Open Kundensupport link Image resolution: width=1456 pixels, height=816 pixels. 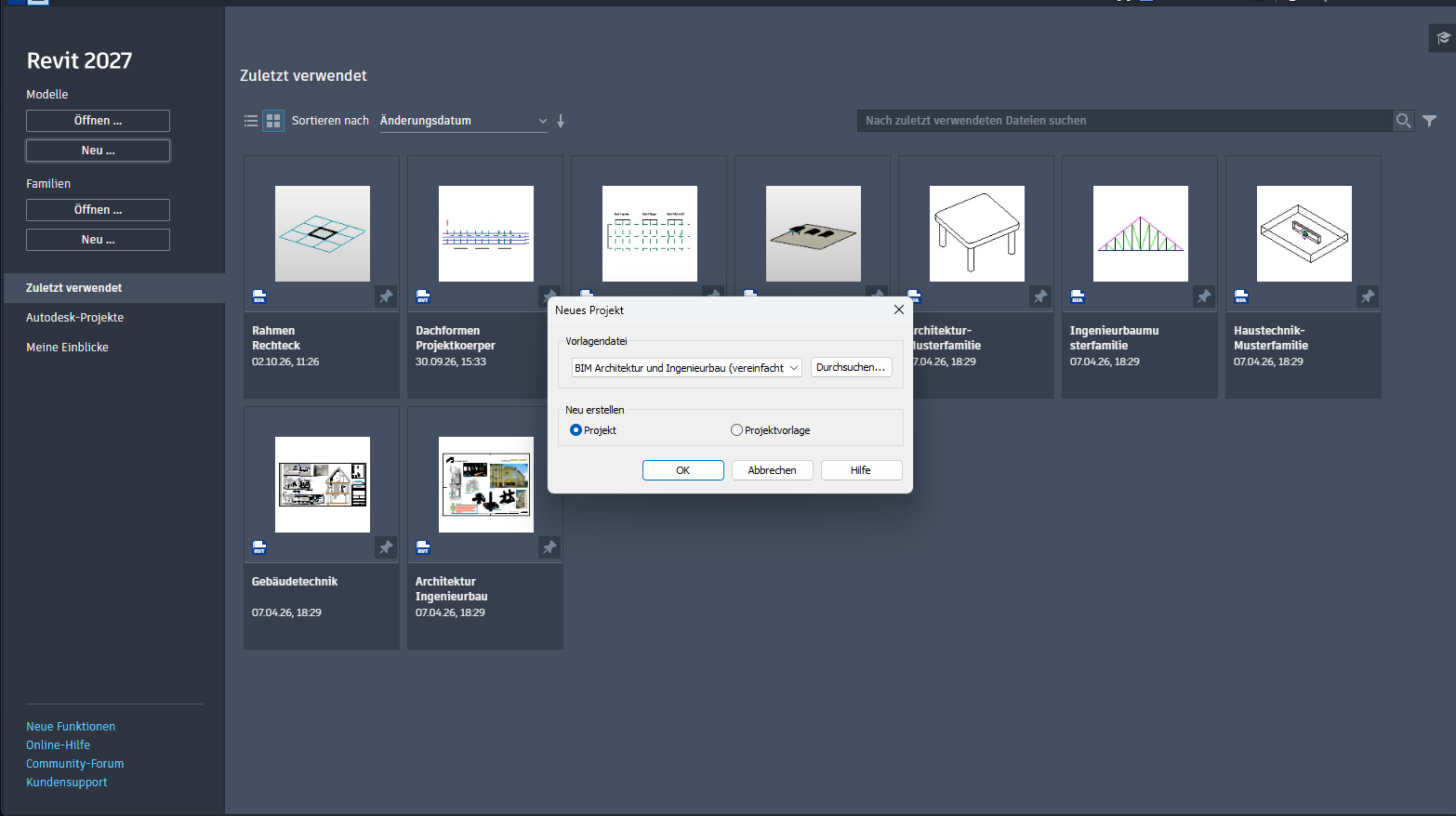click(x=67, y=783)
